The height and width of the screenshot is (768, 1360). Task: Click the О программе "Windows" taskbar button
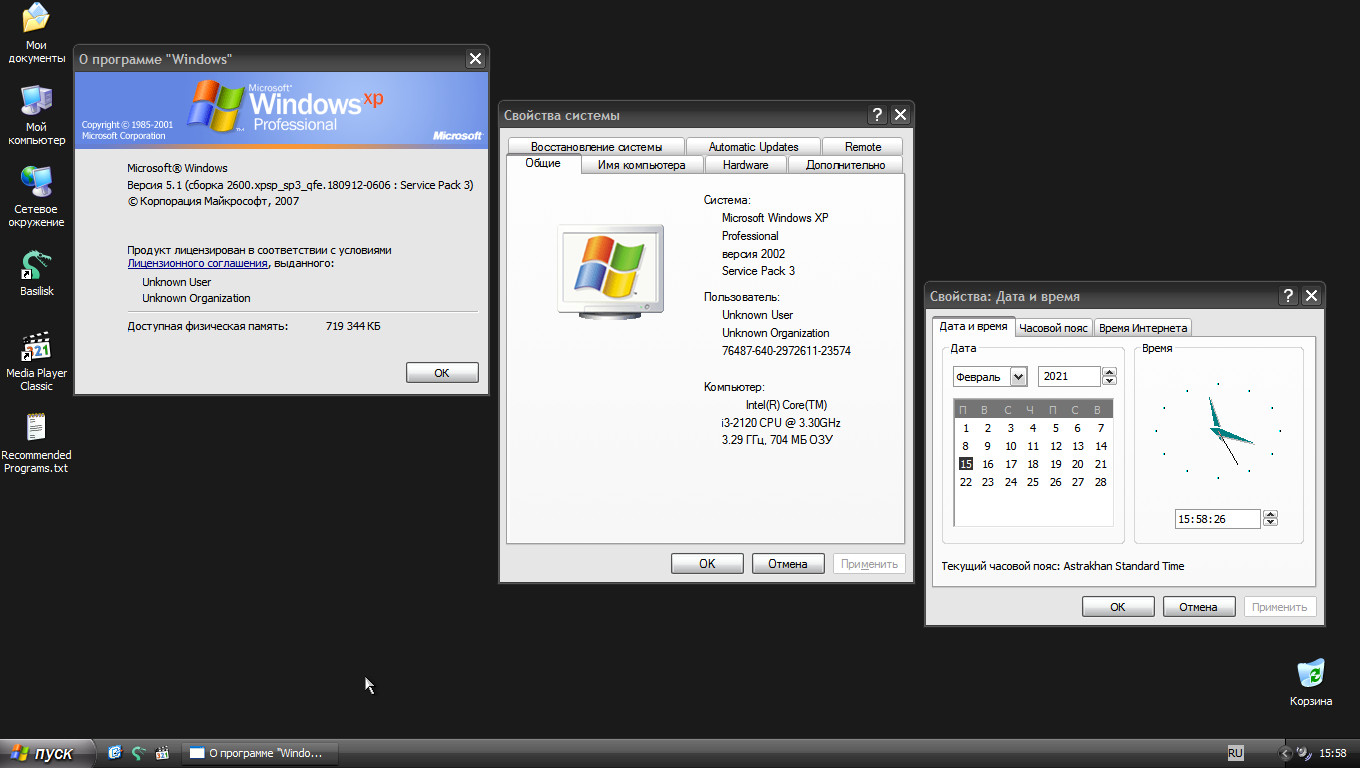(x=260, y=753)
